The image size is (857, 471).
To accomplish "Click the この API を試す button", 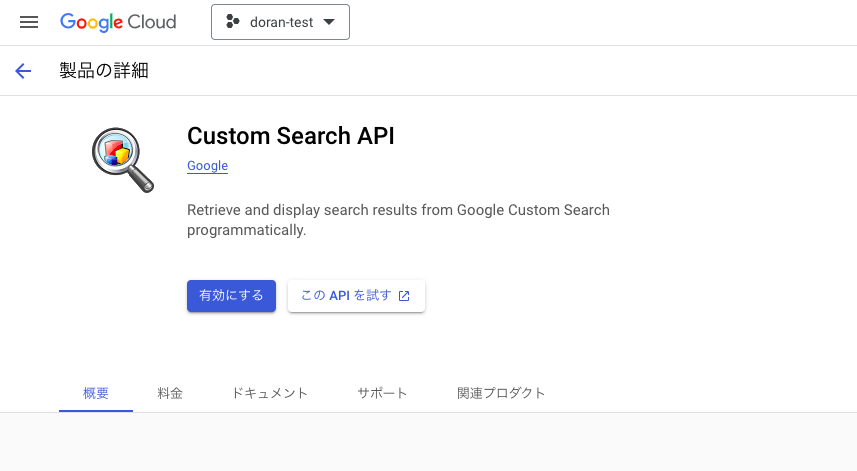I will 356,296.
